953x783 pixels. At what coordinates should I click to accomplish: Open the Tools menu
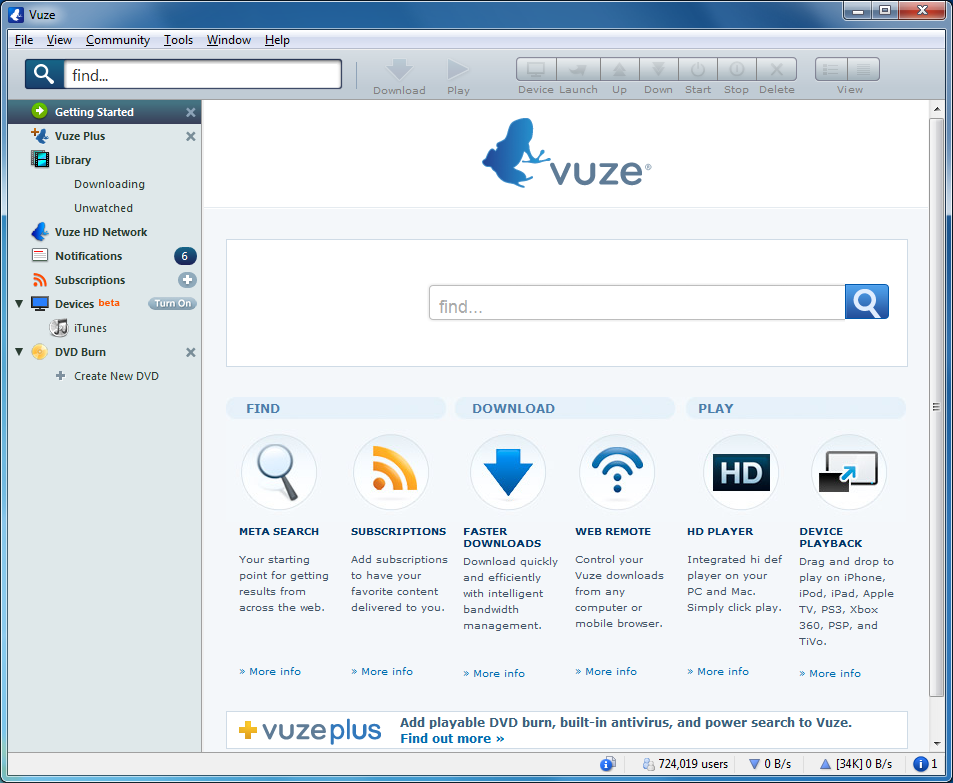point(178,40)
